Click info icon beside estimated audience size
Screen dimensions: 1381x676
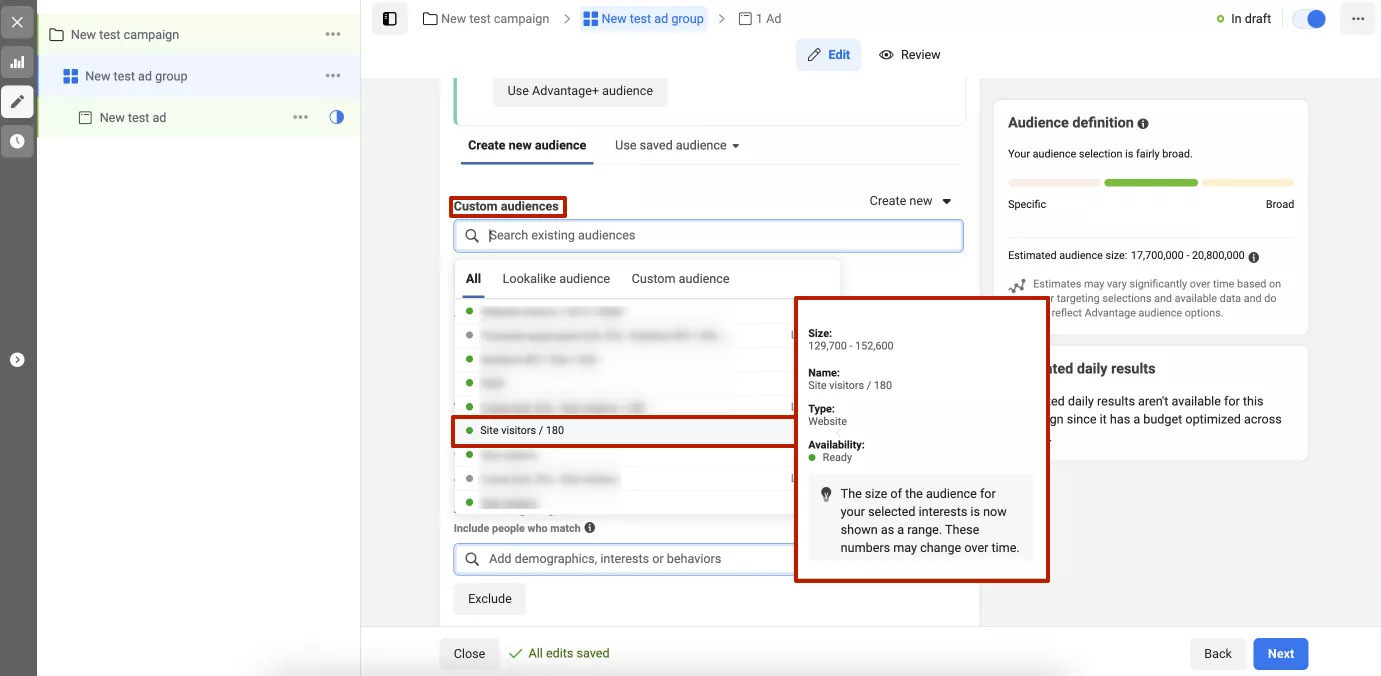[x=1254, y=257]
